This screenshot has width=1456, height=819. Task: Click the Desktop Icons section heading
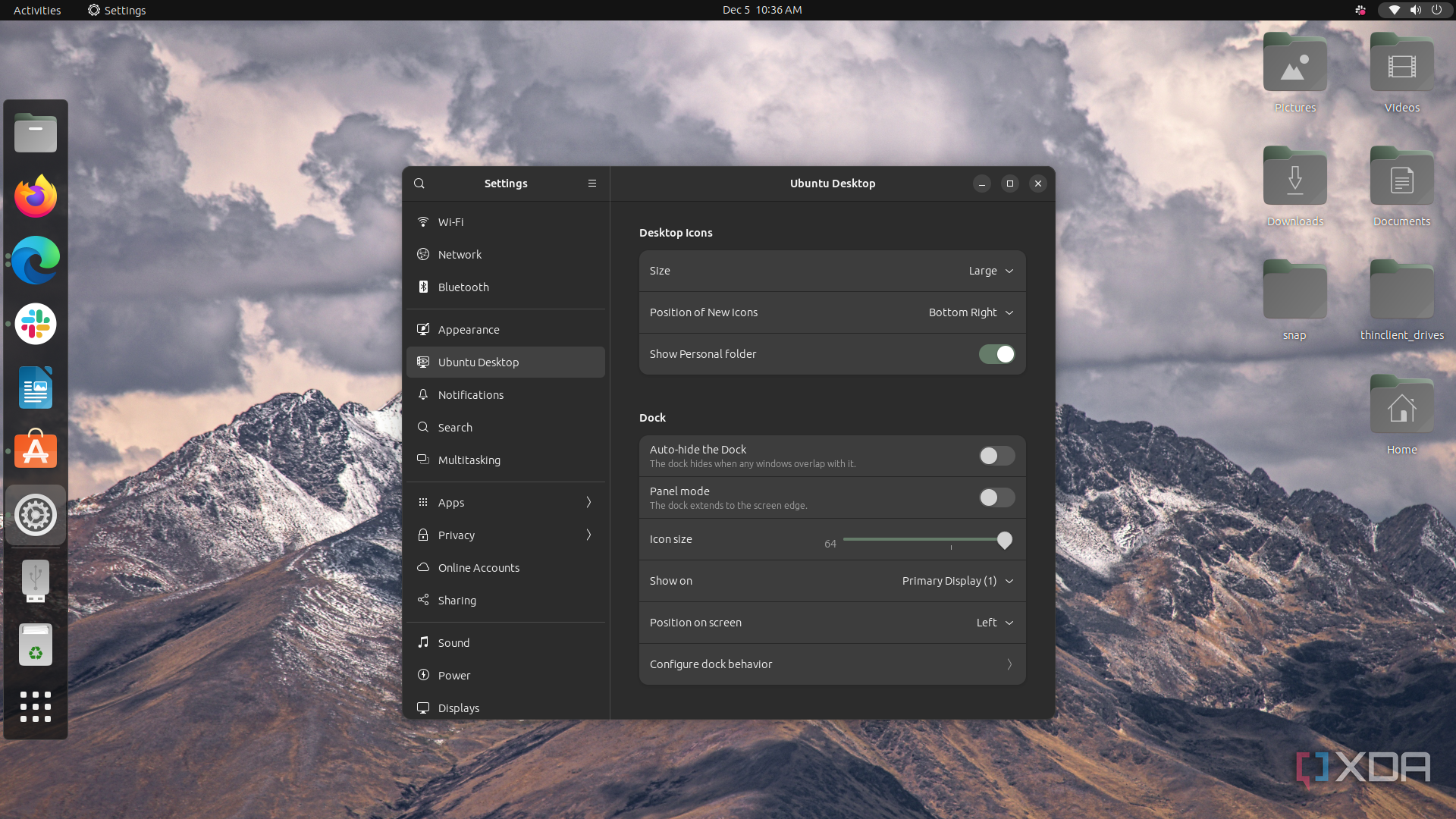[676, 233]
